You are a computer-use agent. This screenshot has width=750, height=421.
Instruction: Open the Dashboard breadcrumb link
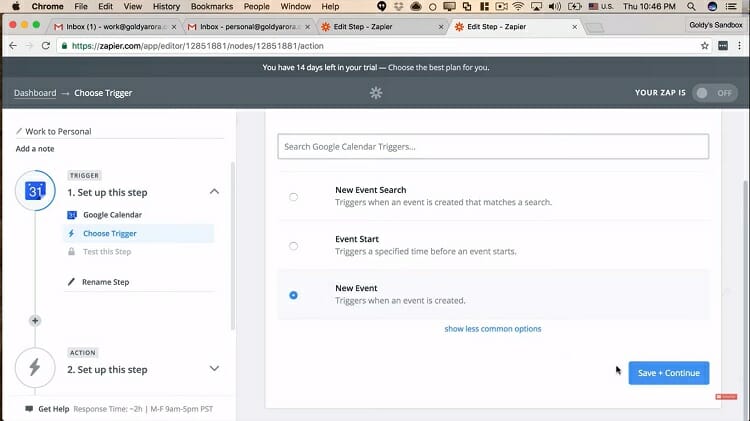(35, 93)
